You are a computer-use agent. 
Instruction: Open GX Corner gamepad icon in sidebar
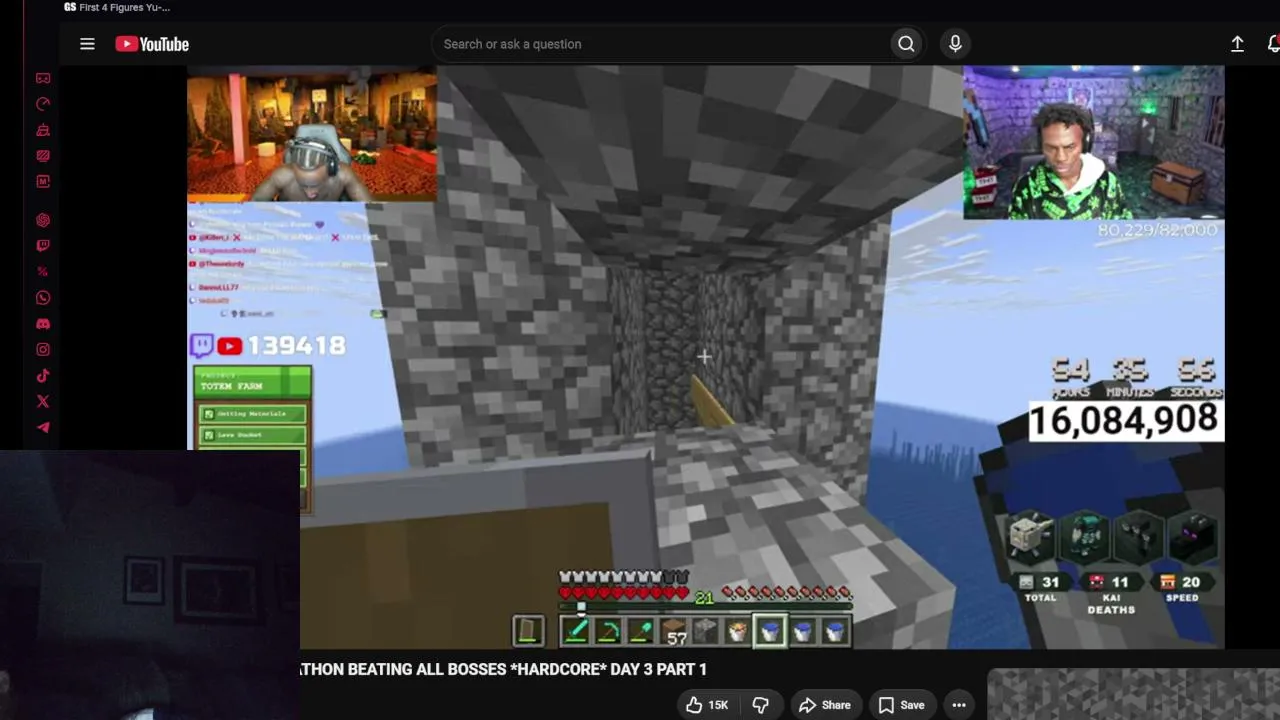pos(43,78)
